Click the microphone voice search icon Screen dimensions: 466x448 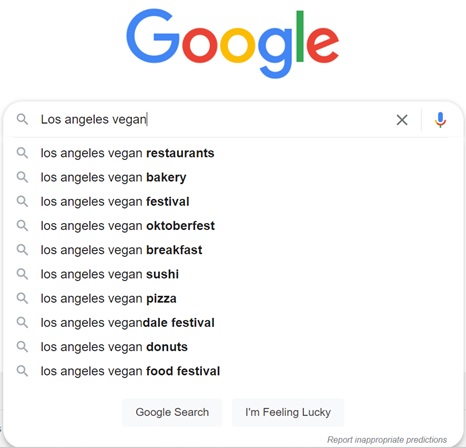(440, 120)
